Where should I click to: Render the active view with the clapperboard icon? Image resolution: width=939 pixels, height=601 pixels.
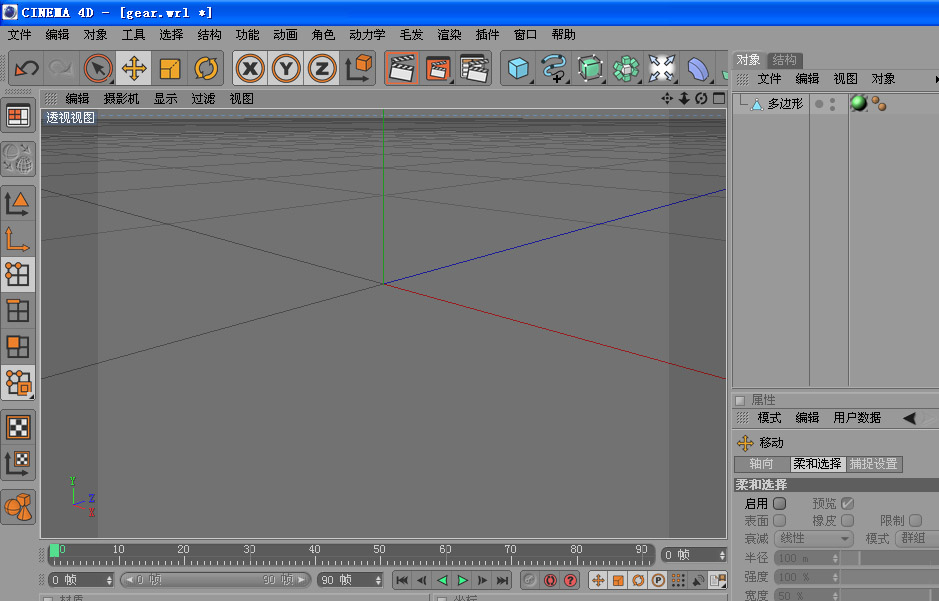tap(402, 68)
